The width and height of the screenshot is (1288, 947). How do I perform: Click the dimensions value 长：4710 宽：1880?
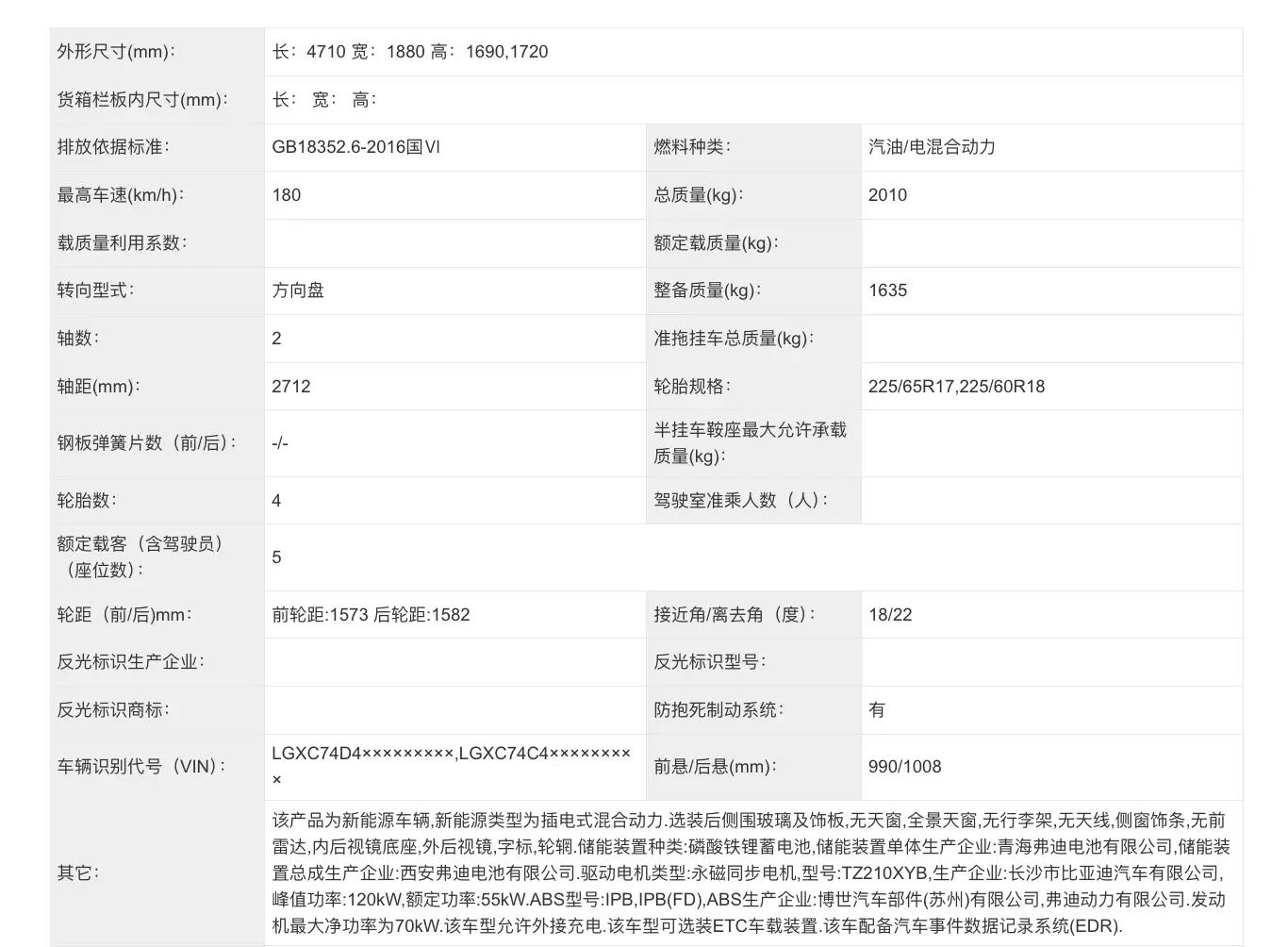(409, 52)
